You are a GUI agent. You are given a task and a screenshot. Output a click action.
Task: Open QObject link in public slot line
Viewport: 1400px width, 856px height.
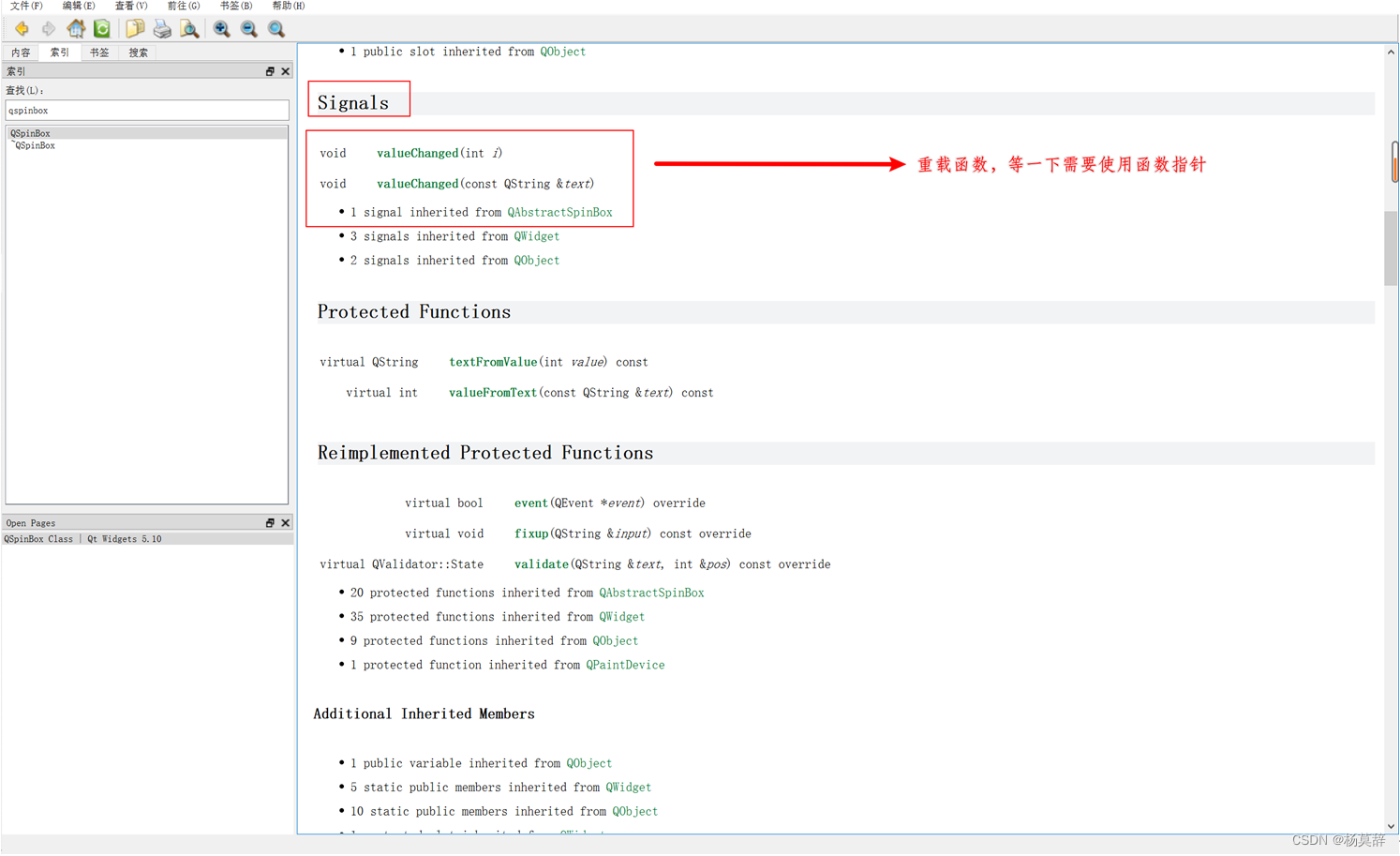(x=562, y=52)
